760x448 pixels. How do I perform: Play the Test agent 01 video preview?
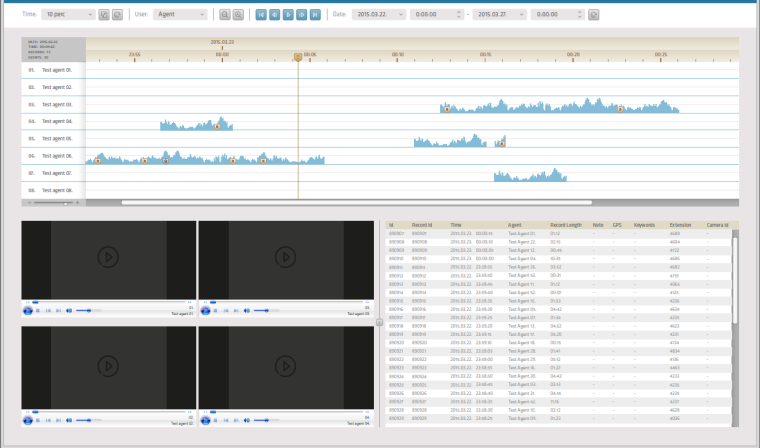(108, 257)
